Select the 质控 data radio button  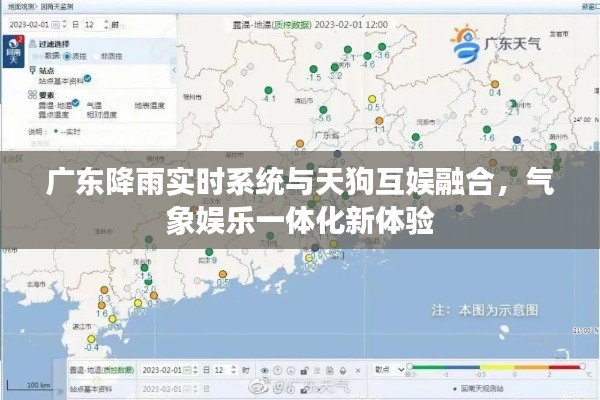click(67, 56)
